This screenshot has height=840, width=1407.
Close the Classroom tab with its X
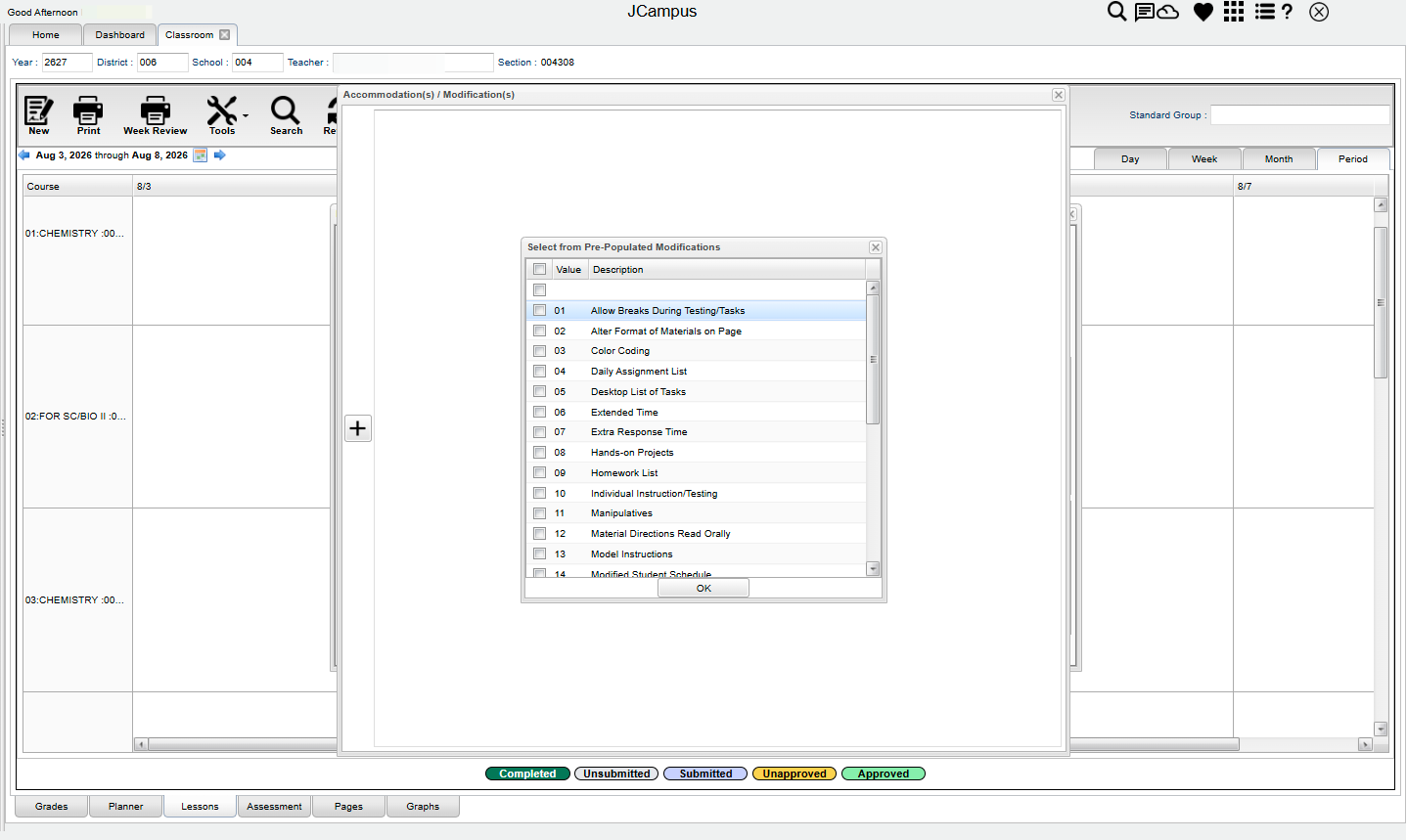(224, 35)
